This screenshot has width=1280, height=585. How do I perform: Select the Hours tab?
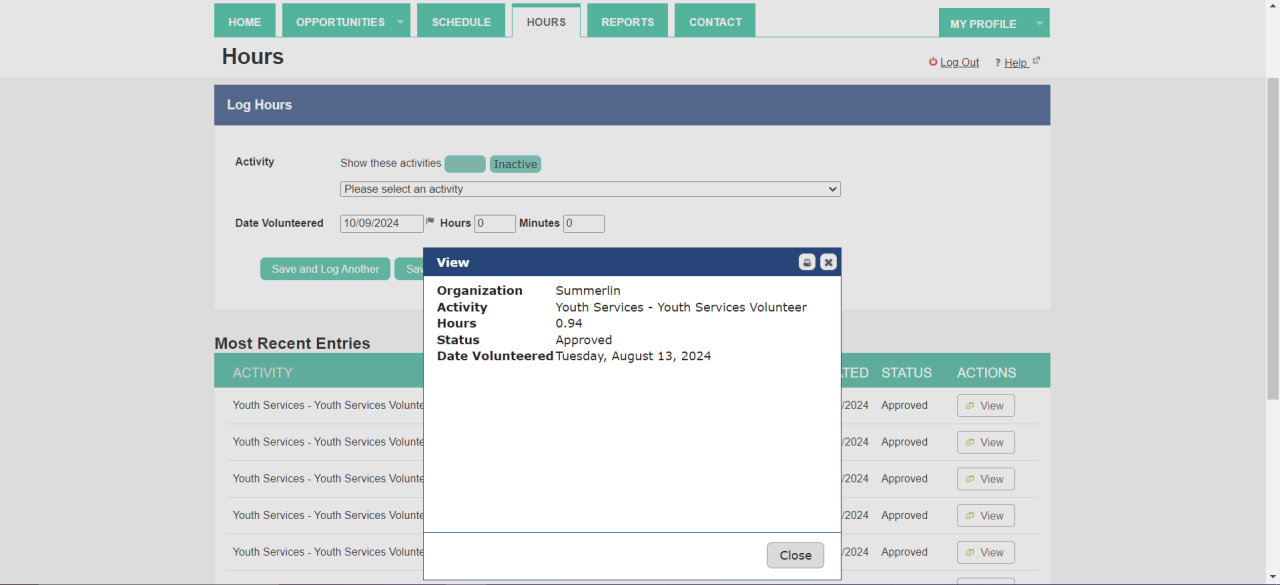[546, 21]
